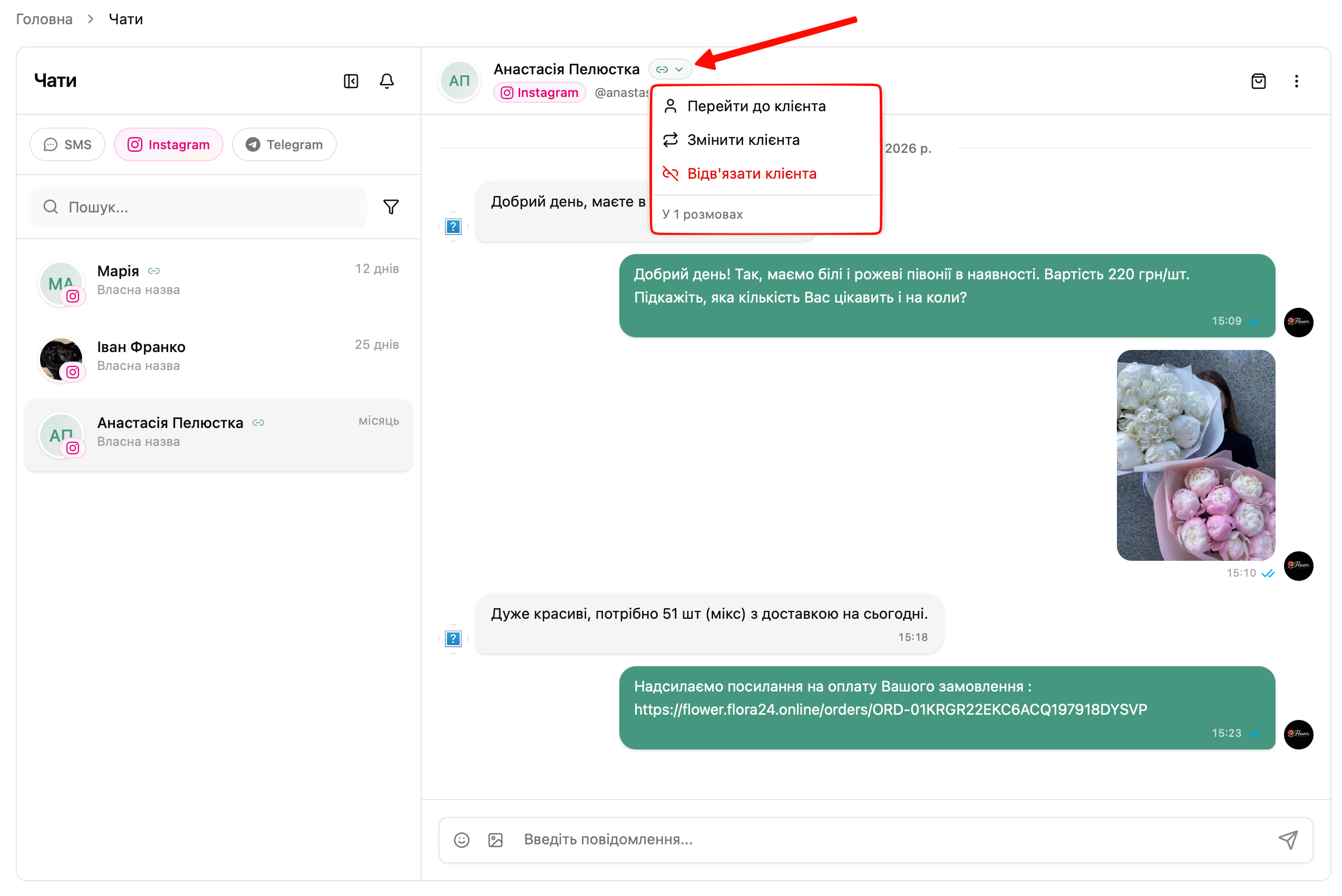The height and width of the screenshot is (896, 1342).
Task: Open the three-dot more options menu
Action: click(x=1296, y=81)
